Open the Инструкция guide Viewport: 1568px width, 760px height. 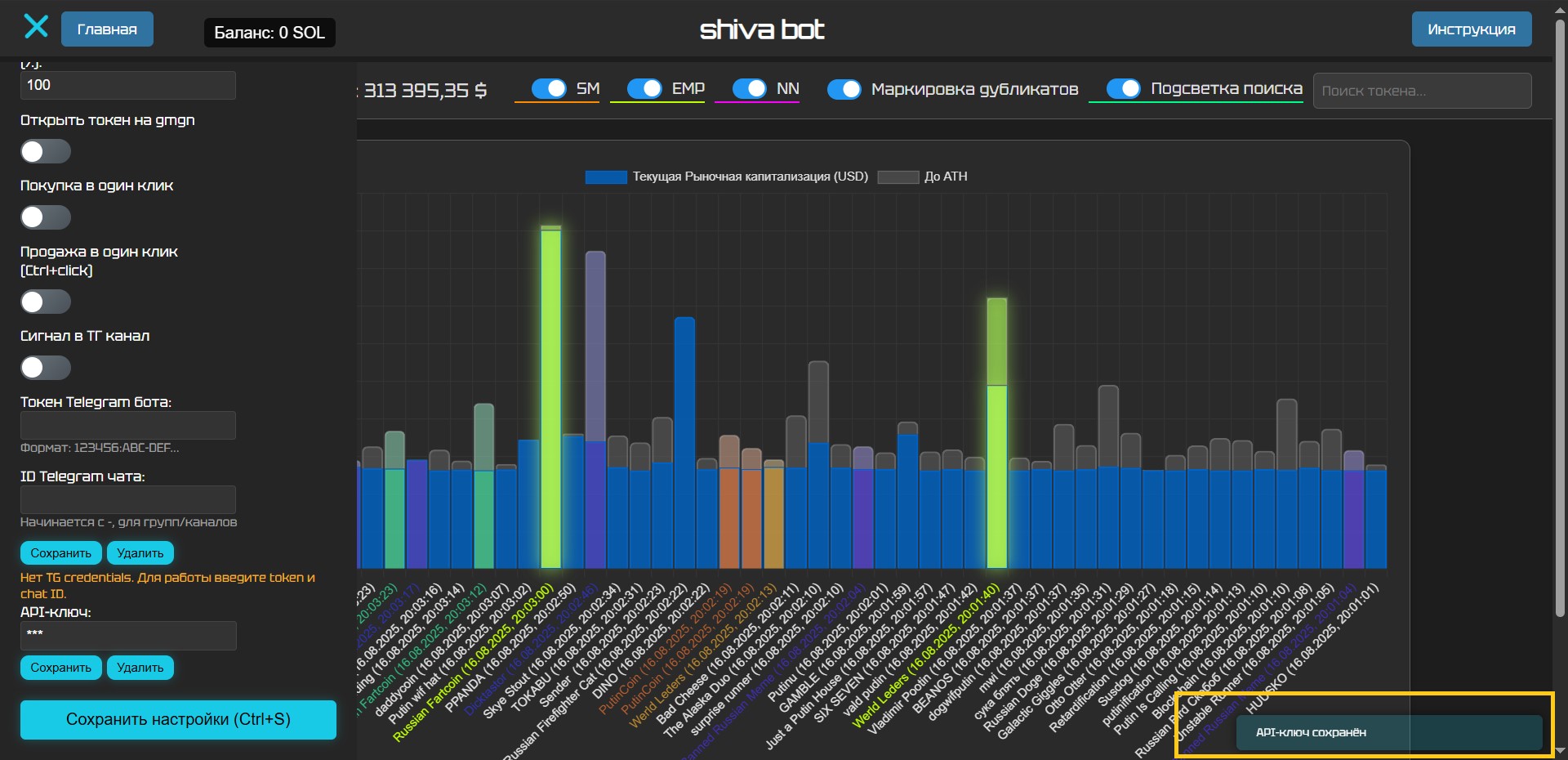tap(1471, 29)
